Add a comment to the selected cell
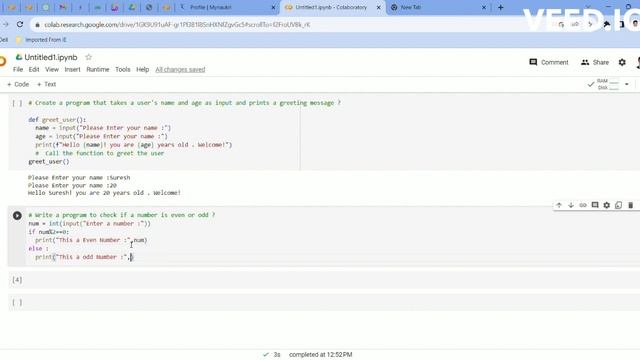 595,205
